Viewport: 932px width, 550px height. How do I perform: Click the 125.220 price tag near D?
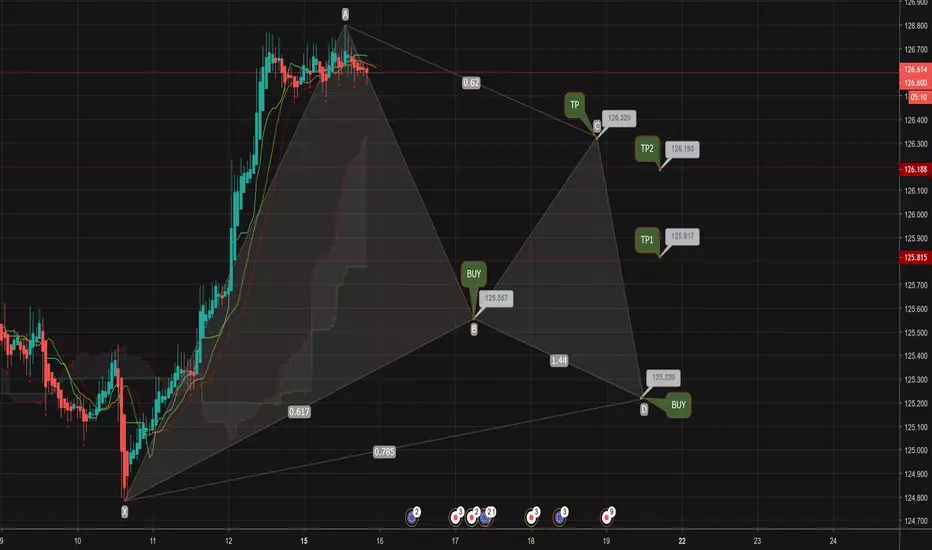click(x=663, y=378)
